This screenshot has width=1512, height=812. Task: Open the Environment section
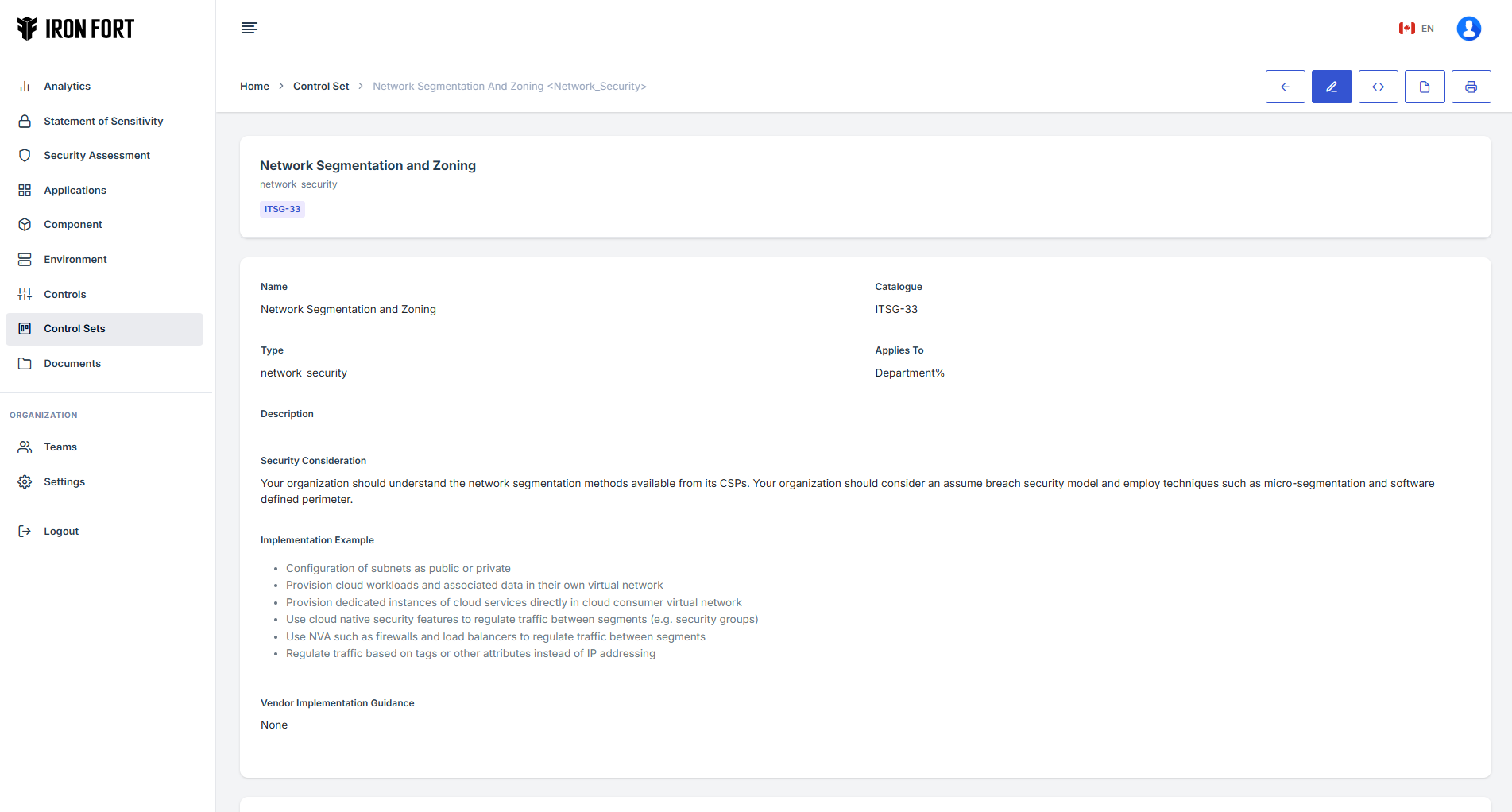75,260
